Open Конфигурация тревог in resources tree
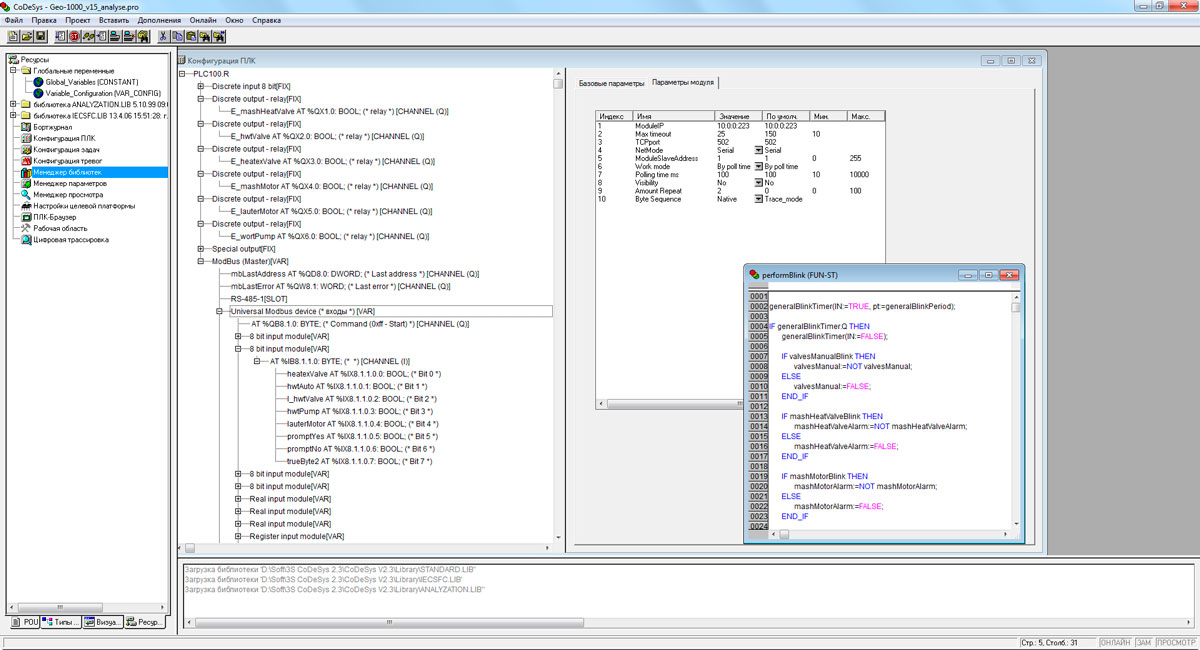The width and height of the screenshot is (1200, 650). tap(68, 160)
